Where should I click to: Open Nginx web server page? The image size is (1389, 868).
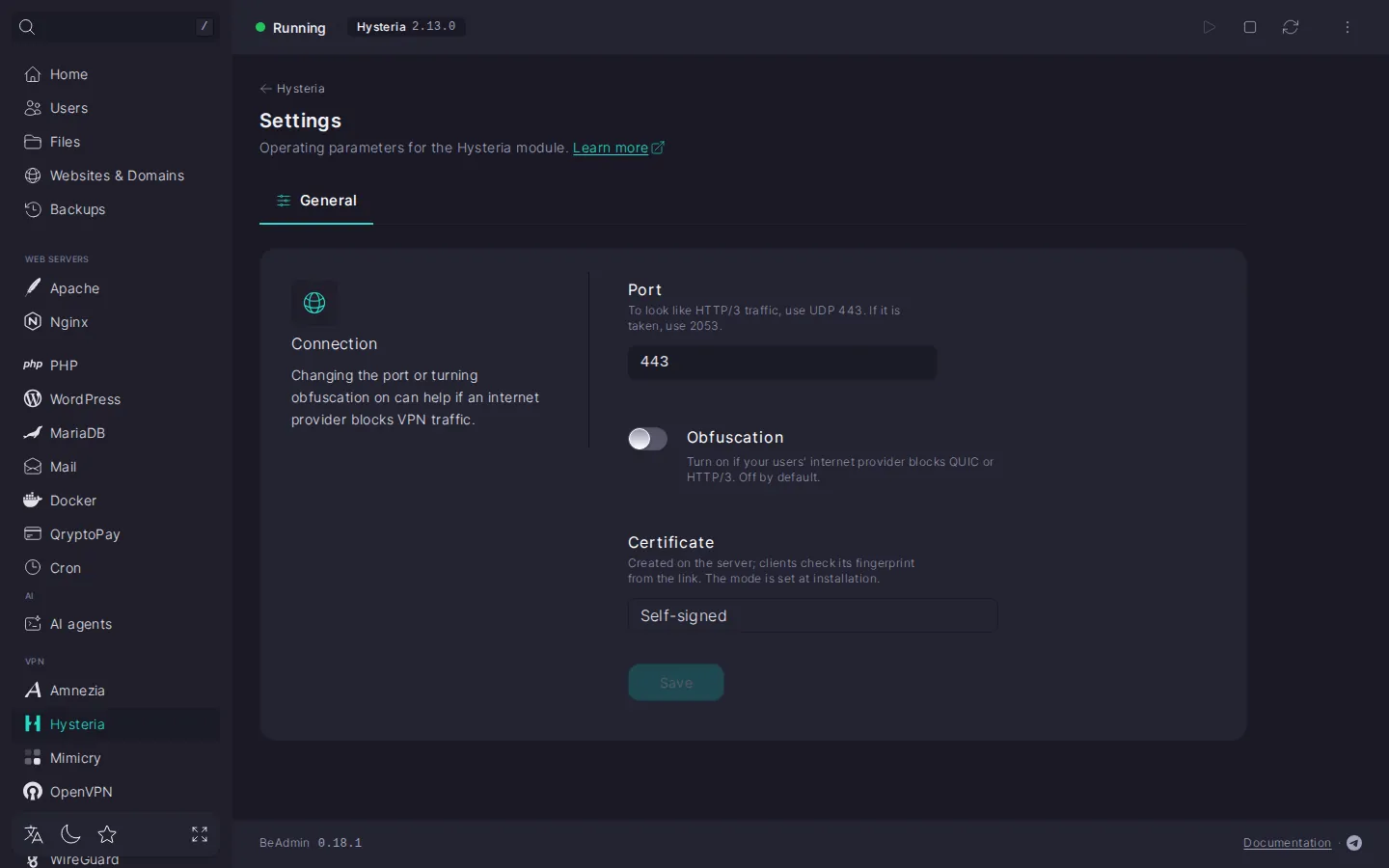pos(116,322)
